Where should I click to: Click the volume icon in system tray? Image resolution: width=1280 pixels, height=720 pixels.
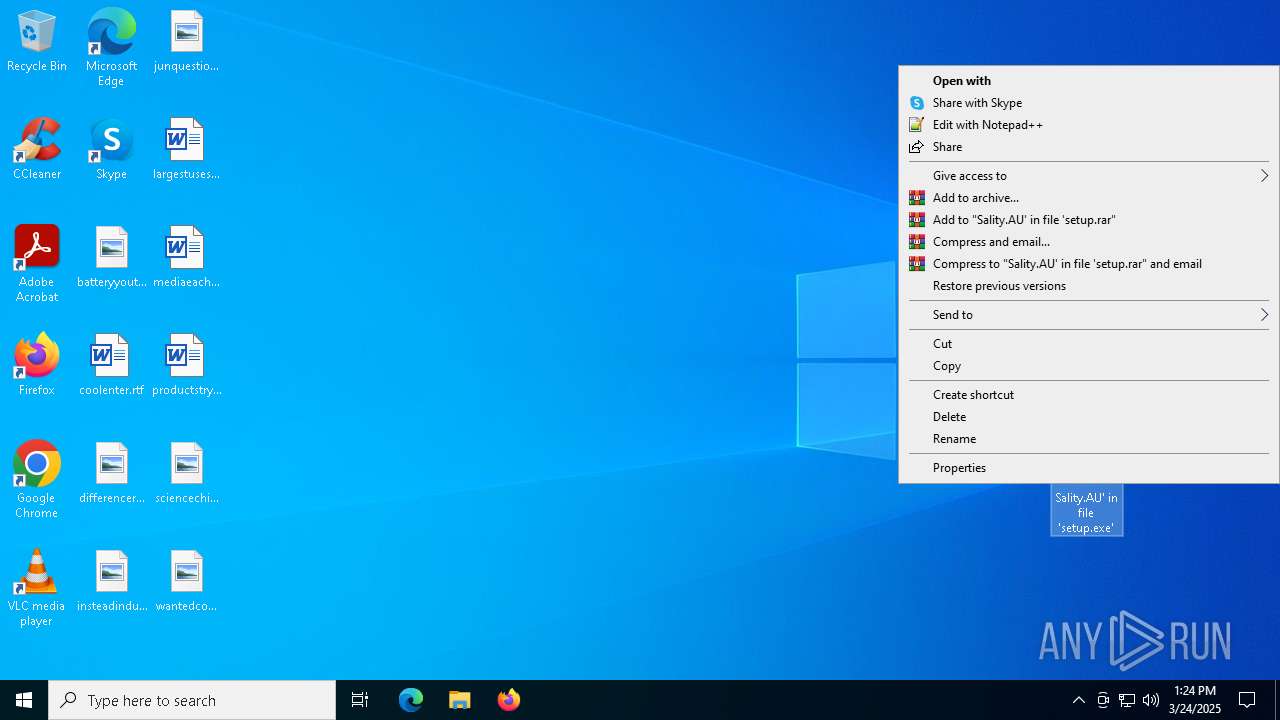point(1151,700)
